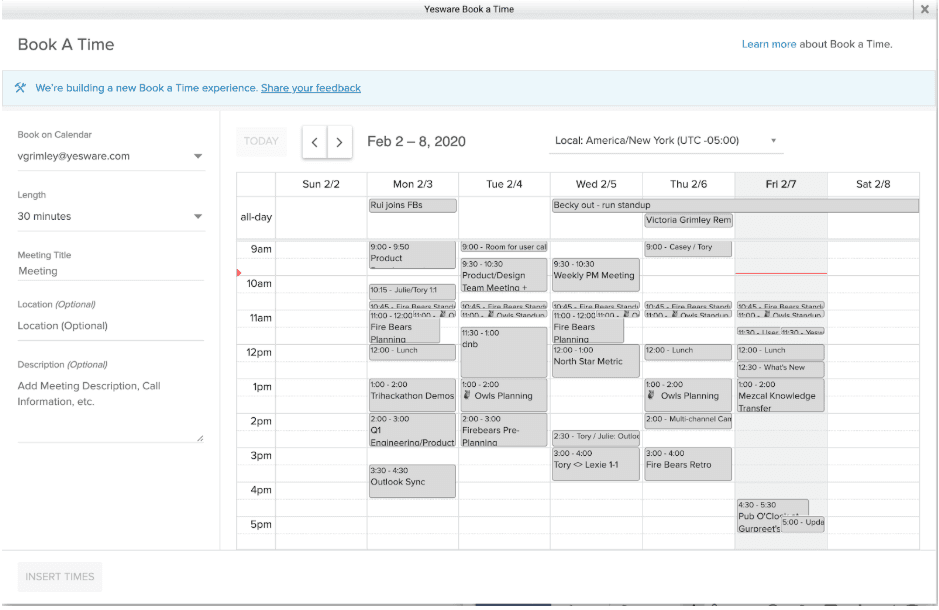Open the Learn more link
Viewport: 939px width, 610px height.
point(769,44)
